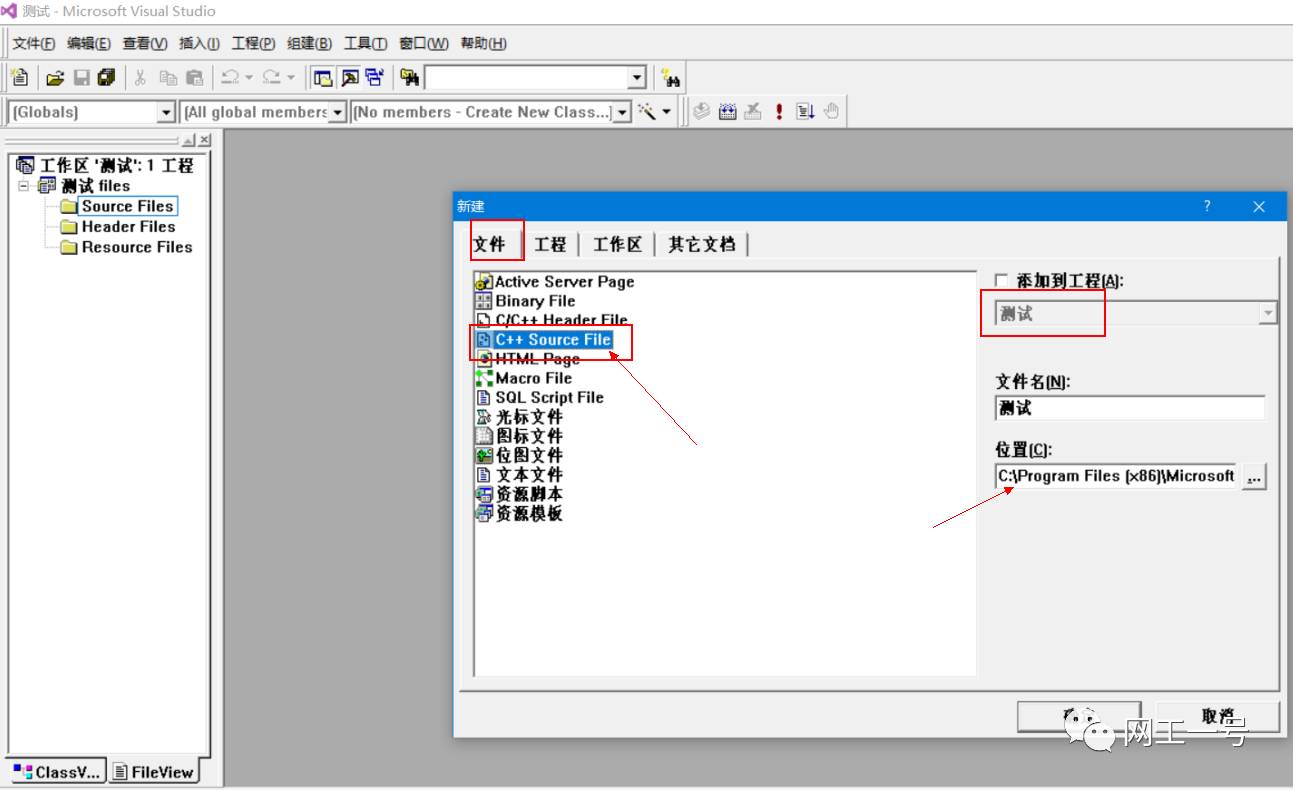Click the Paste clipboard icon
Viewport: 1293px width, 790px height.
[x=195, y=77]
